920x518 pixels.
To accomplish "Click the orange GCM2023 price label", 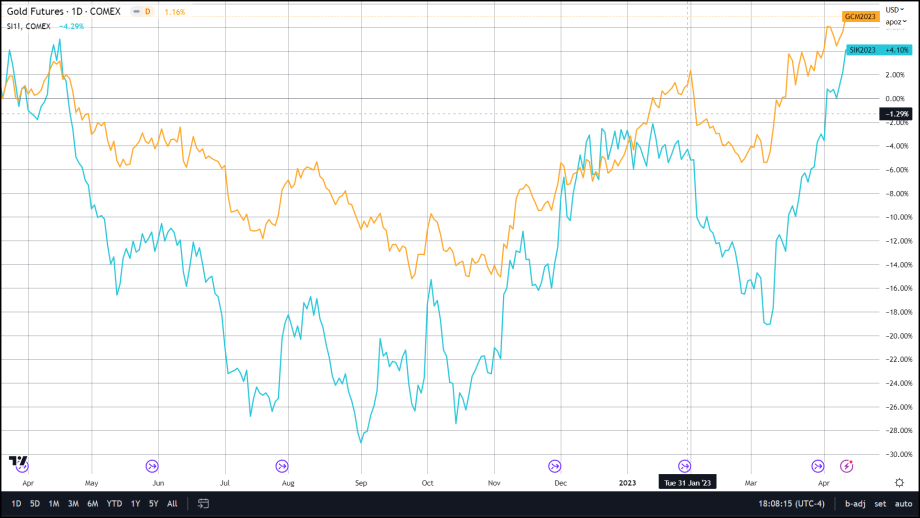I will 862,17.
